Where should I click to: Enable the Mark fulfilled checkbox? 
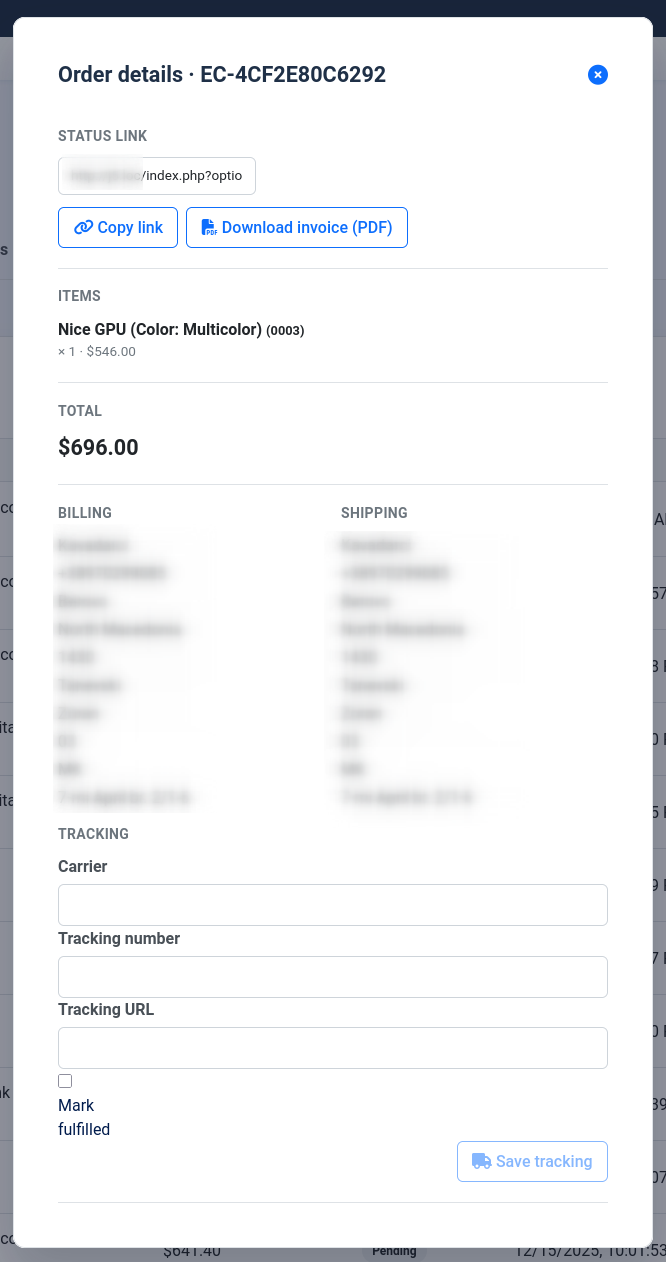tap(65, 1080)
